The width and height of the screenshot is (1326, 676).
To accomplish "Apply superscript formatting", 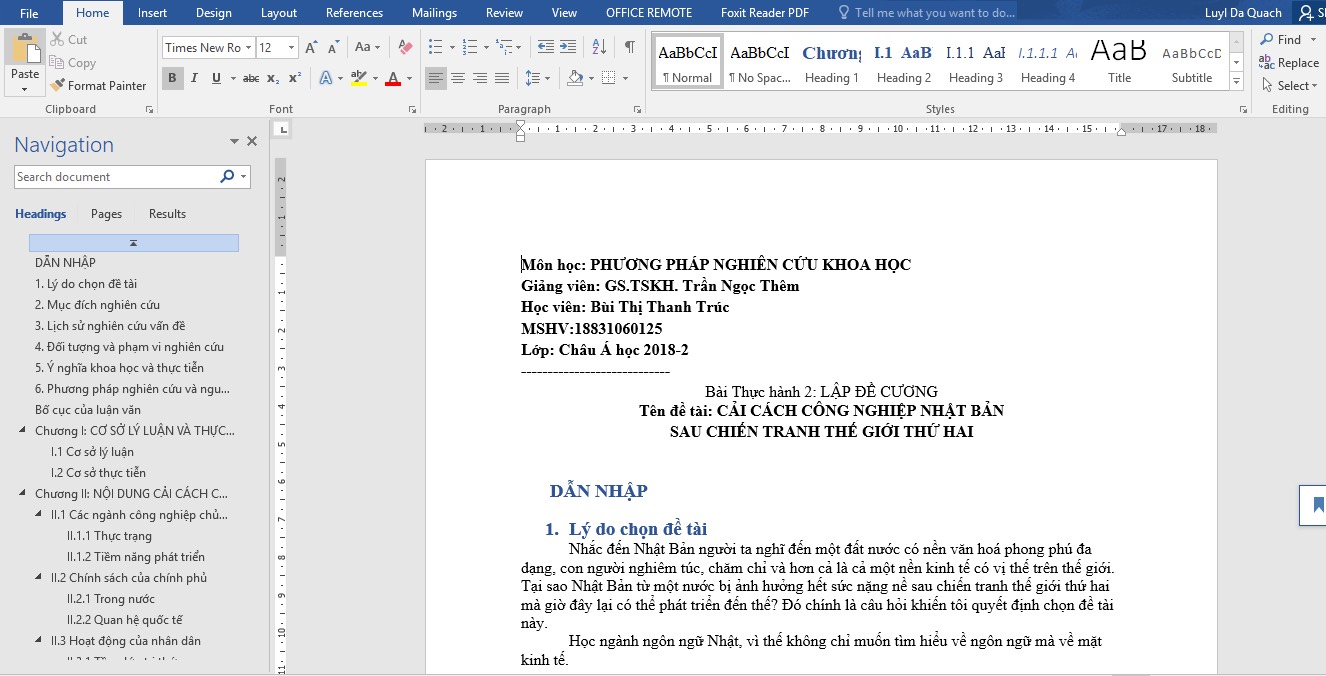I will (295, 78).
